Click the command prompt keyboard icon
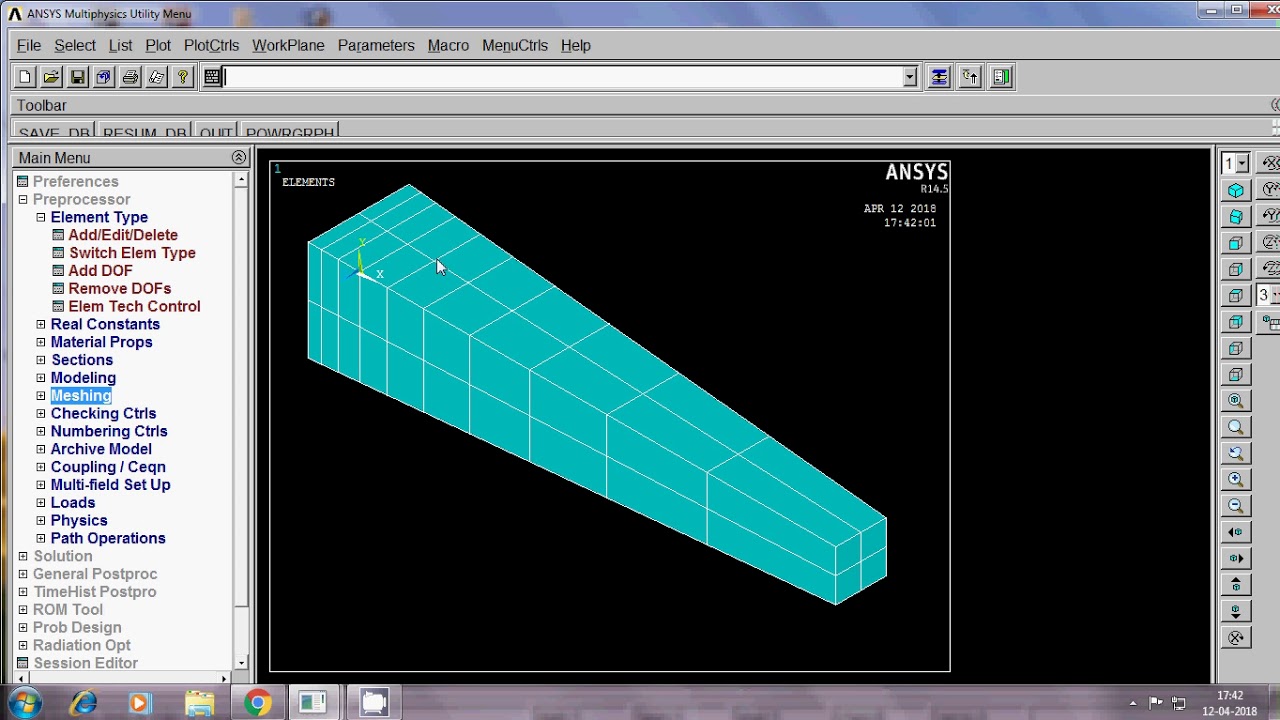The height and width of the screenshot is (720, 1280). pyautogui.click(x=212, y=77)
